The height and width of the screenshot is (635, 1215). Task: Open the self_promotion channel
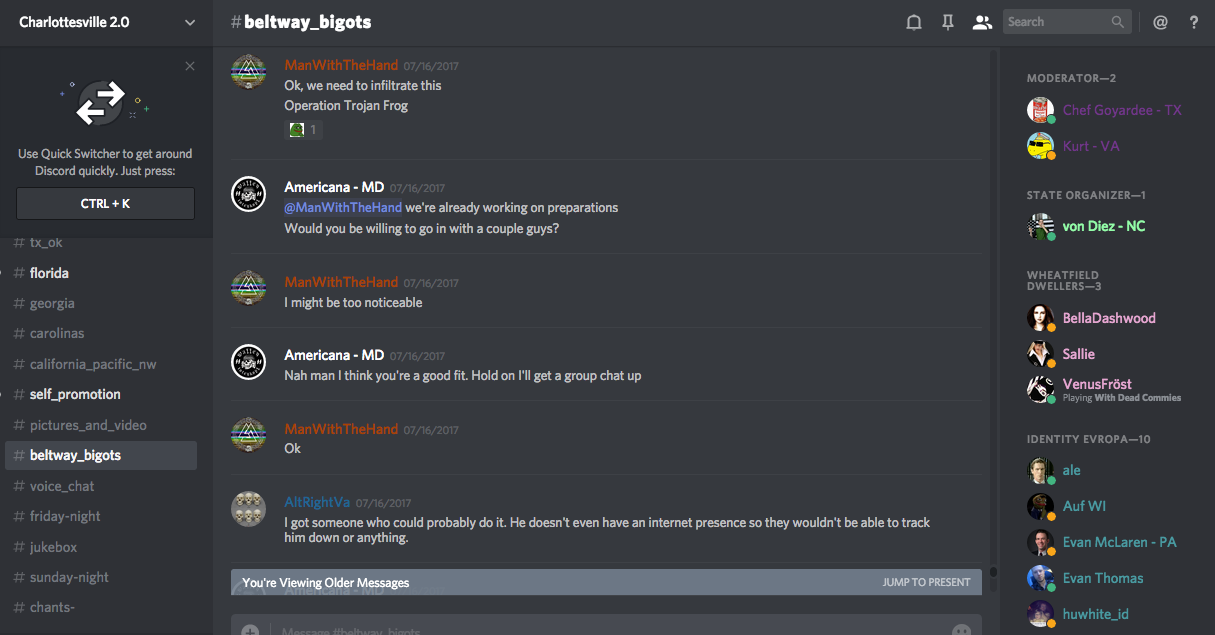pos(75,394)
